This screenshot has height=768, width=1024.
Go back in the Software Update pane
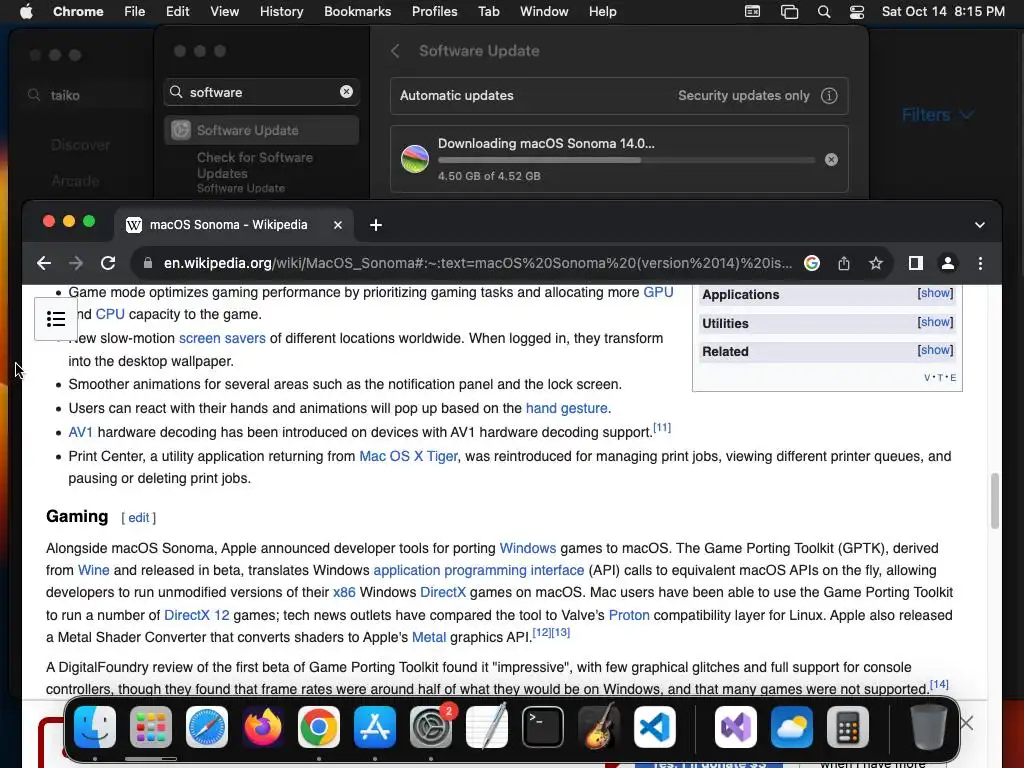tap(395, 51)
